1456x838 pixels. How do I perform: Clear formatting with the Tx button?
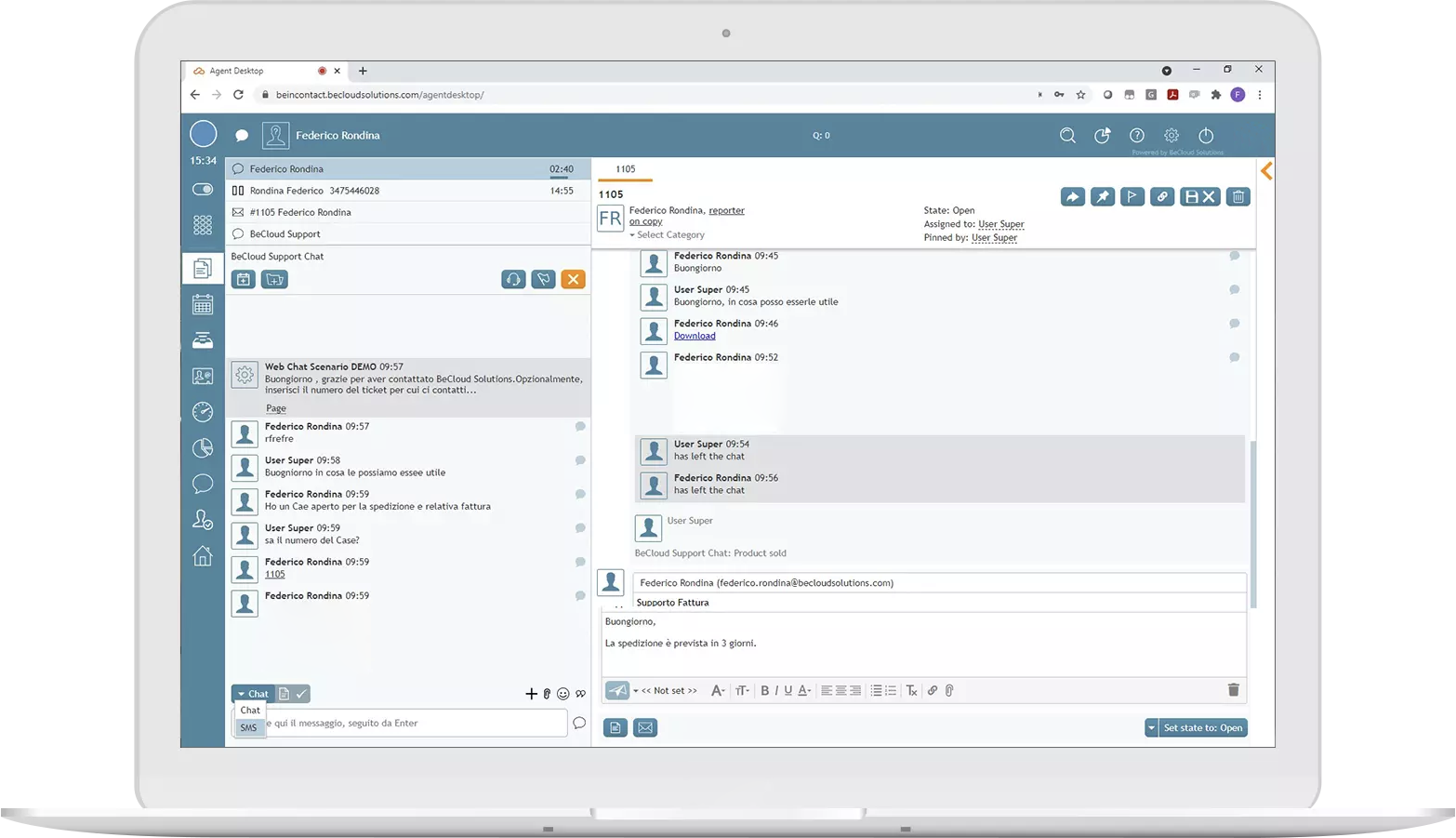tap(912, 691)
